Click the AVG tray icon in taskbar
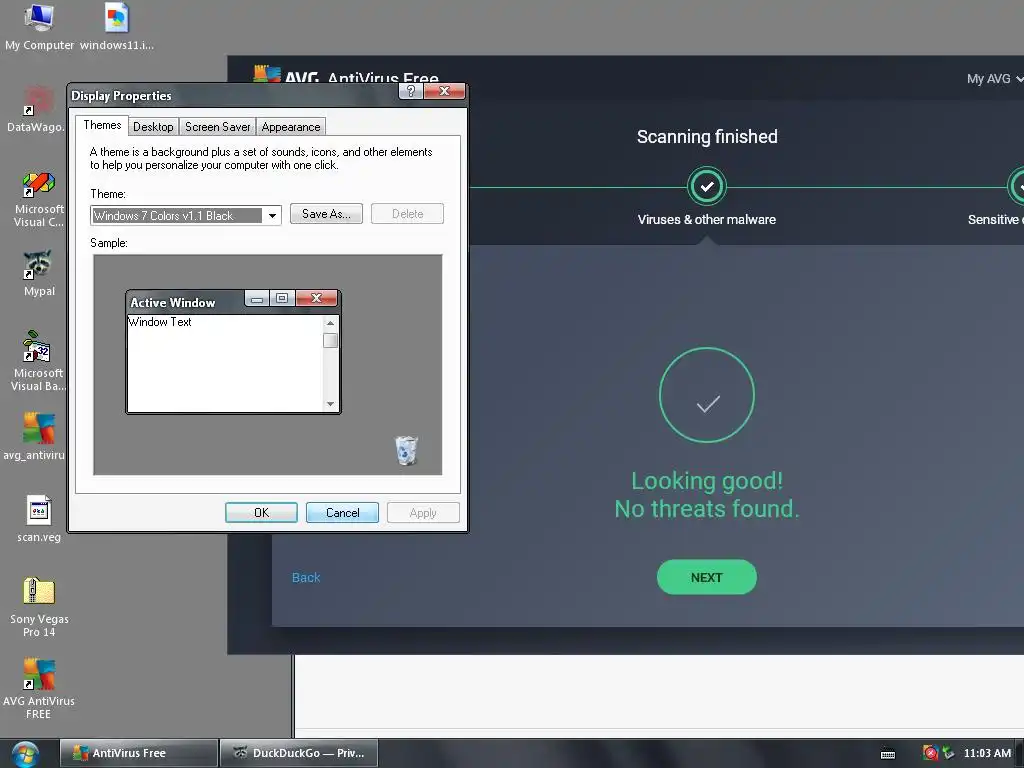Screen dimensions: 1024x768 (x=930, y=753)
